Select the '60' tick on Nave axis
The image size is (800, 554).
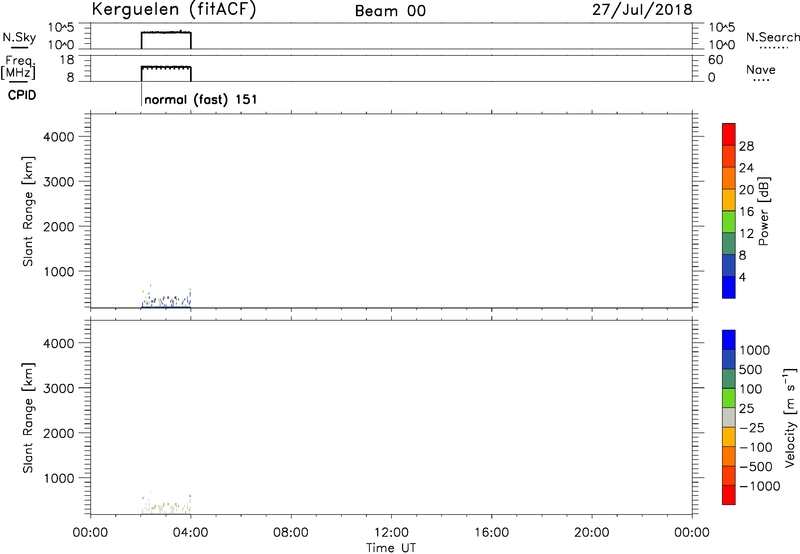[x=715, y=60]
